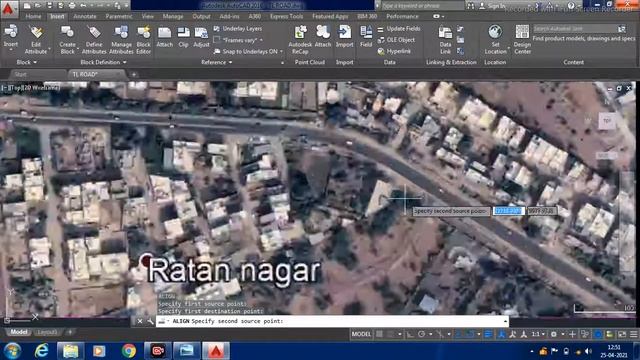Viewport: 640px width, 360px height.
Task: Switch to the Layout1 tab
Action: pos(47,332)
